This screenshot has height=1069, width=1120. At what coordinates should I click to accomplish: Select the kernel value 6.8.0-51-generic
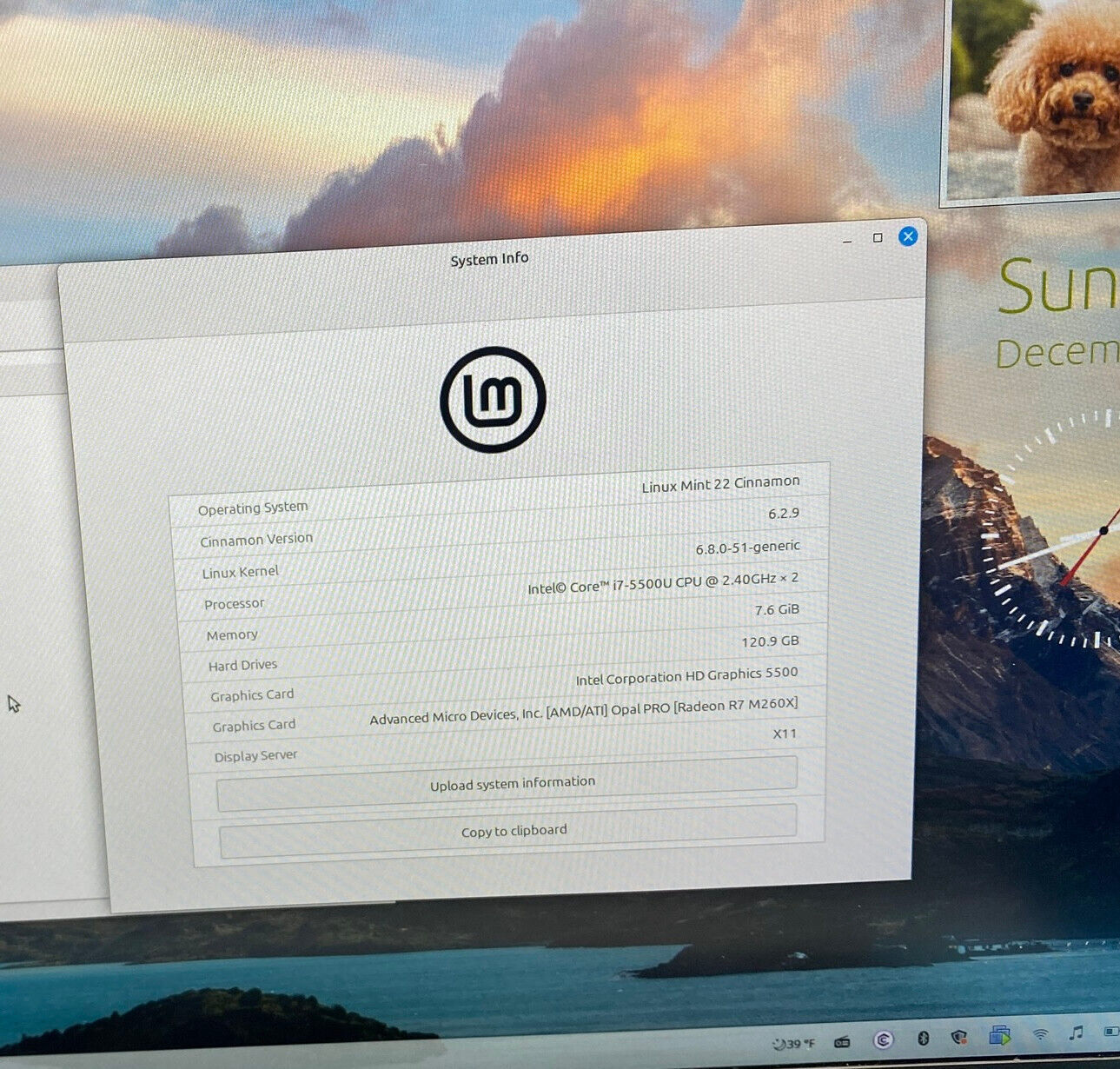coord(747,547)
